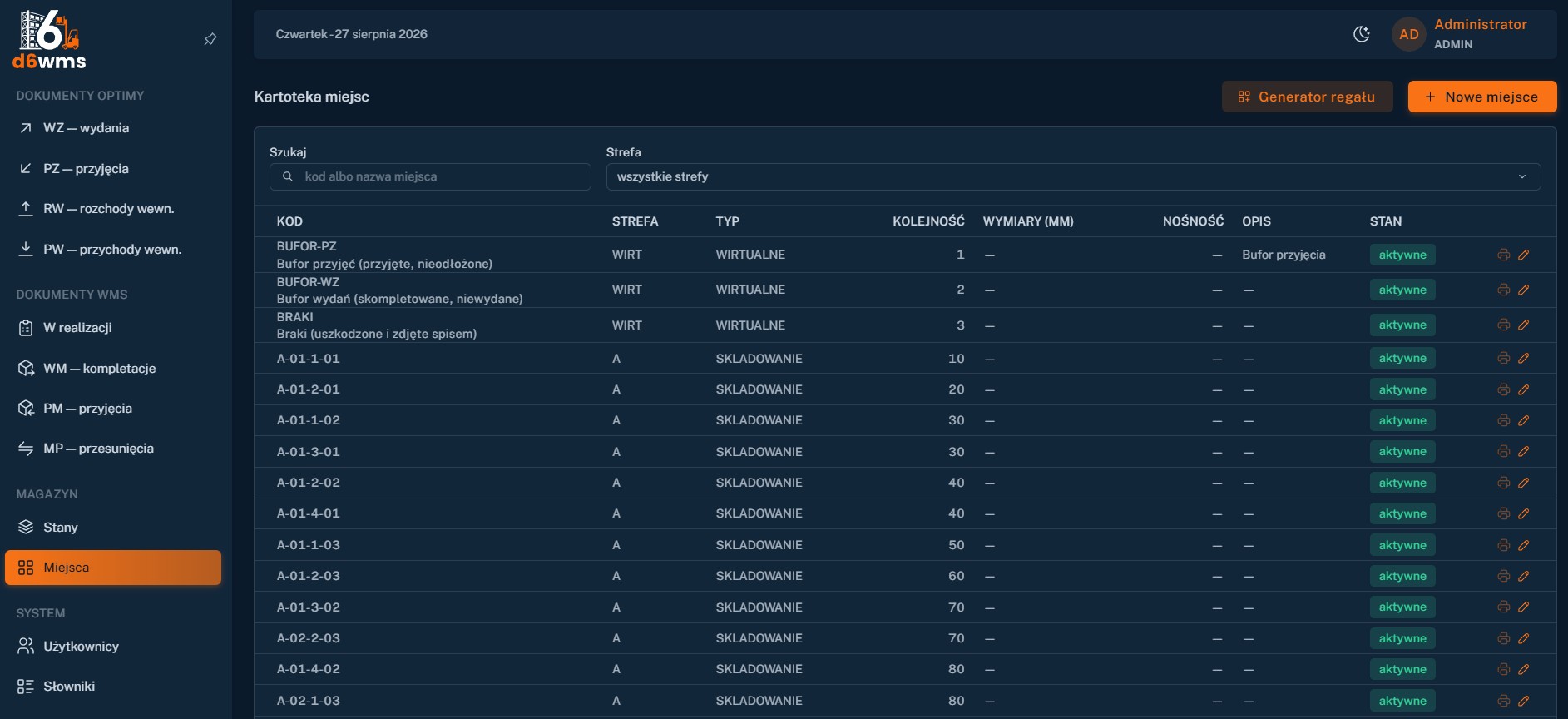Edit place A-01-2-01

[x=1524, y=389]
